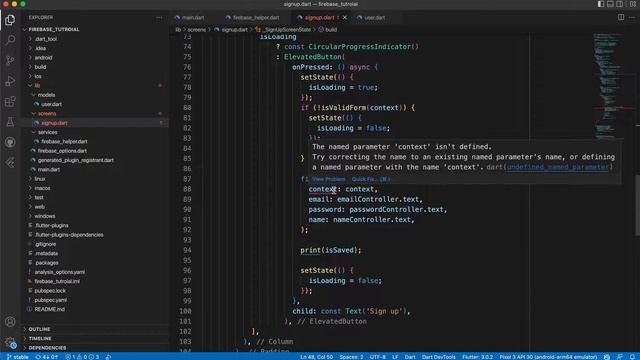Toggle panel layout icon in title bar
This screenshot has width=640, height=360.
(x=610, y=4)
